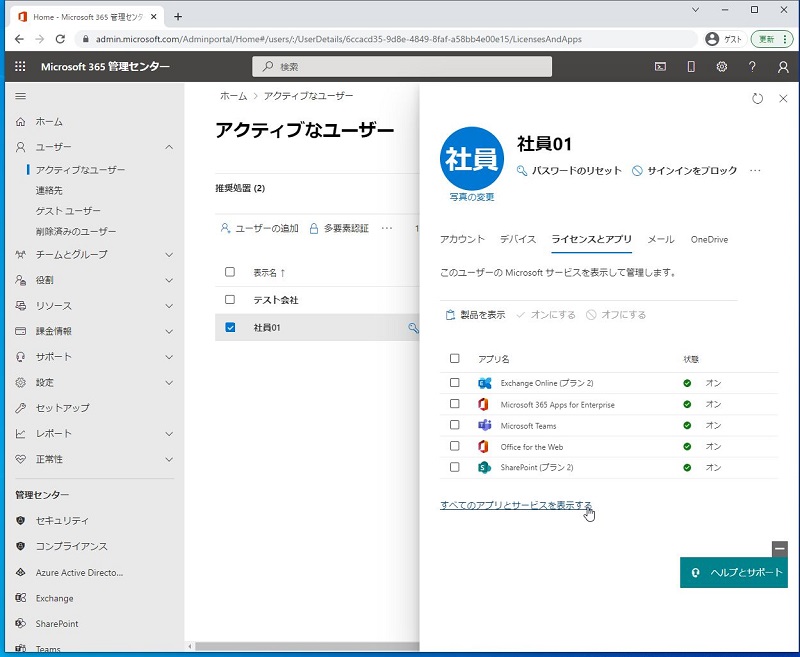The image size is (800, 657).
Task: Click the Exchange Online app icon
Action: click(484, 383)
